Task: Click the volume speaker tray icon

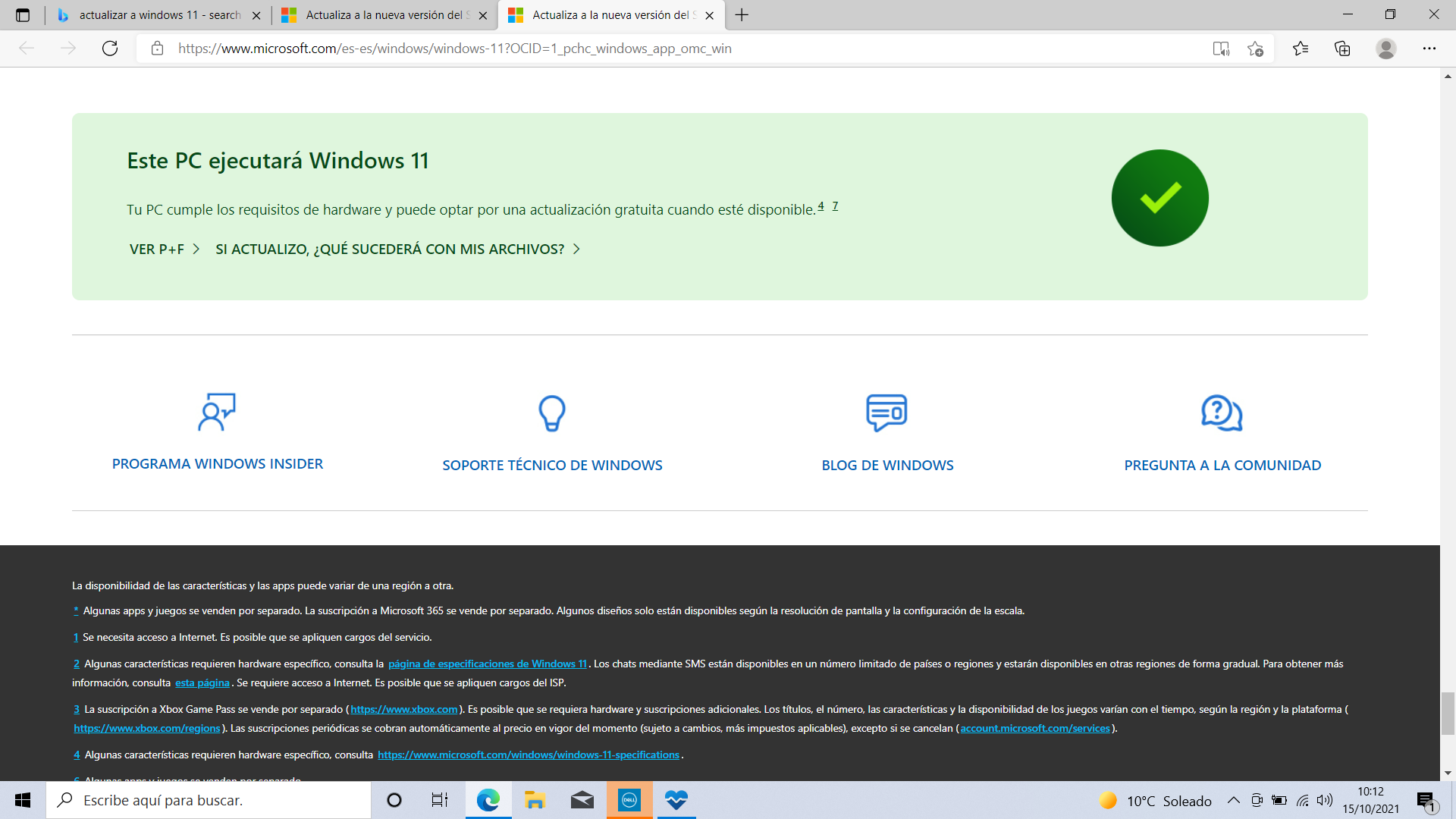Action: 1325,801
